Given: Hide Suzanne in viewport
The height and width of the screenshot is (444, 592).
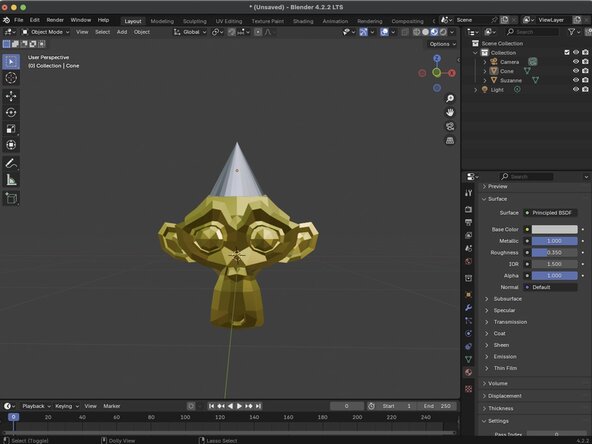Looking at the screenshot, I should [x=576, y=80].
